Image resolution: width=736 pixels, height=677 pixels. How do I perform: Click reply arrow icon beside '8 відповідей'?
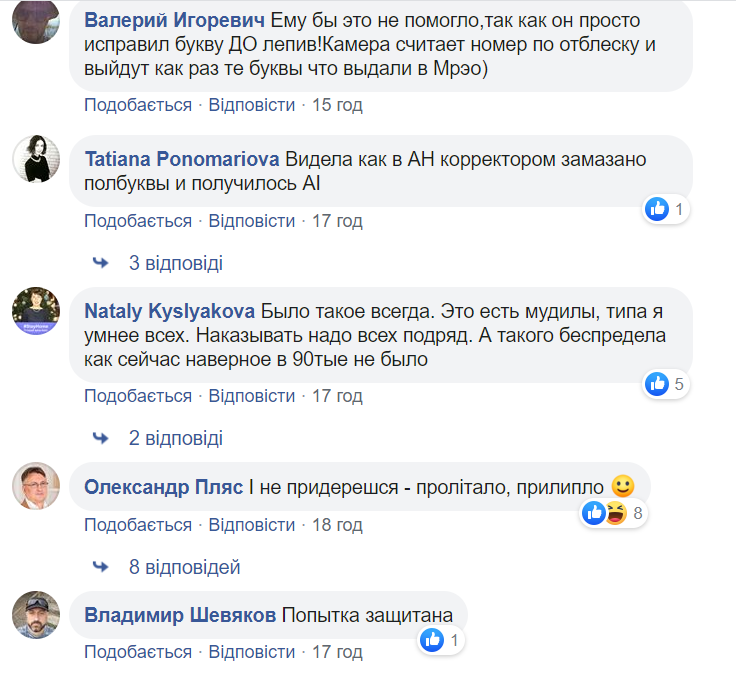pos(101,567)
